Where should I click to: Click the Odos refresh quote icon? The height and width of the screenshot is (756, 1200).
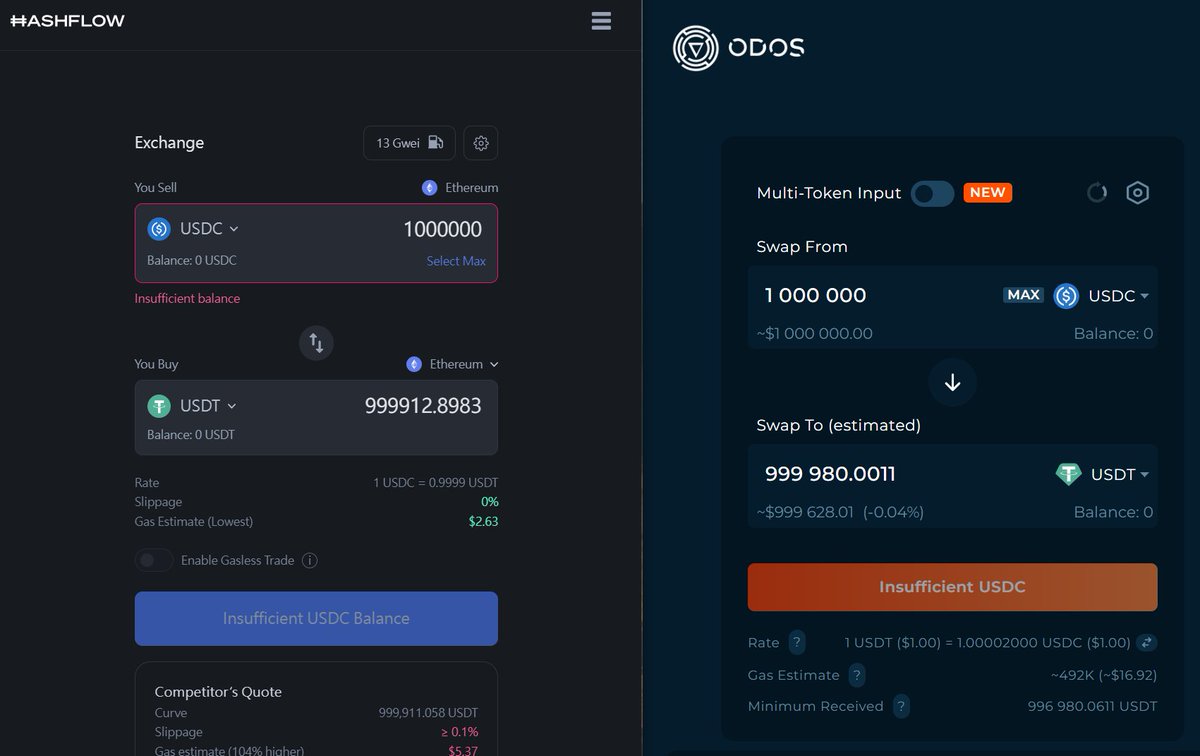[x=1097, y=193]
